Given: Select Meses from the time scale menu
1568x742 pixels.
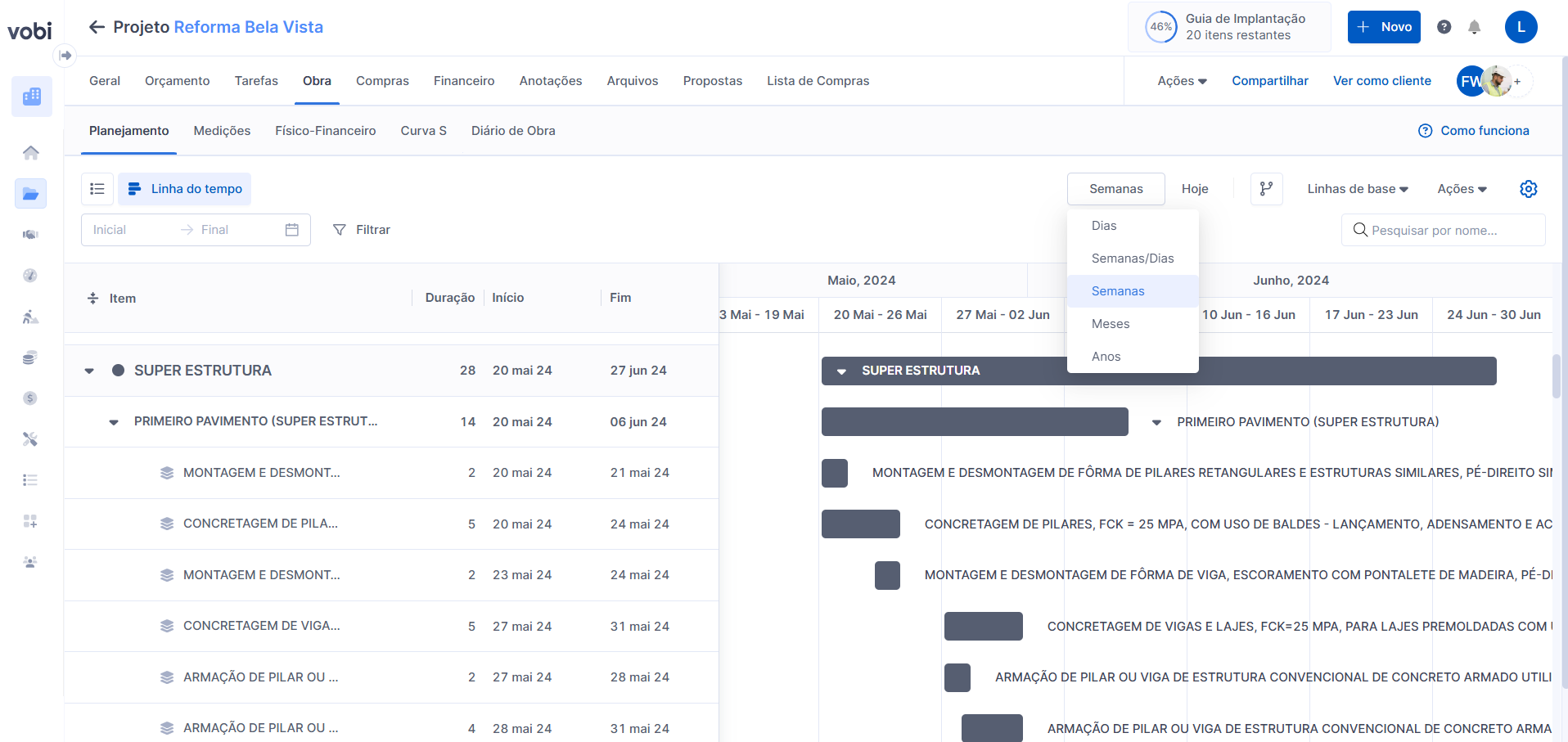Looking at the screenshot, I should point(1111,324).
